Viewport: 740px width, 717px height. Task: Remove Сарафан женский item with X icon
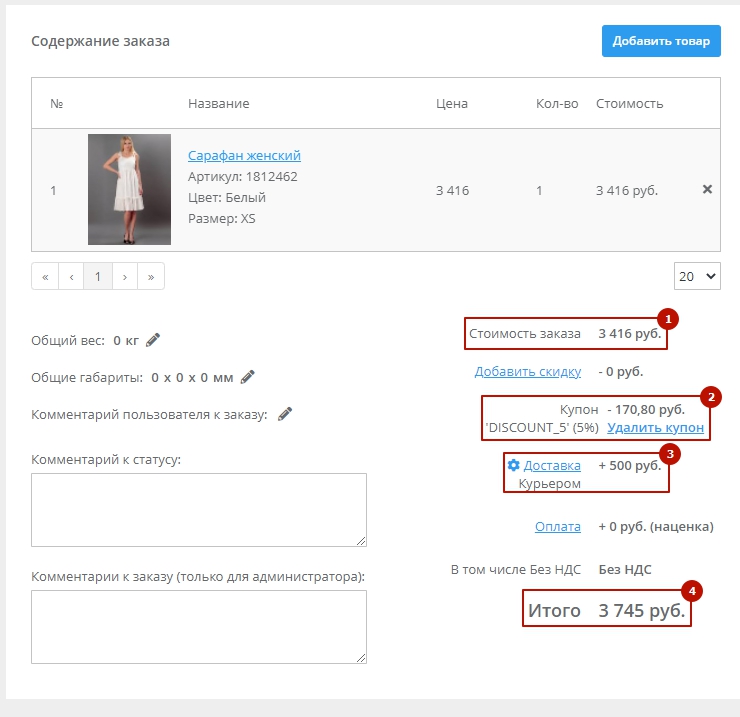pos(707,189)
